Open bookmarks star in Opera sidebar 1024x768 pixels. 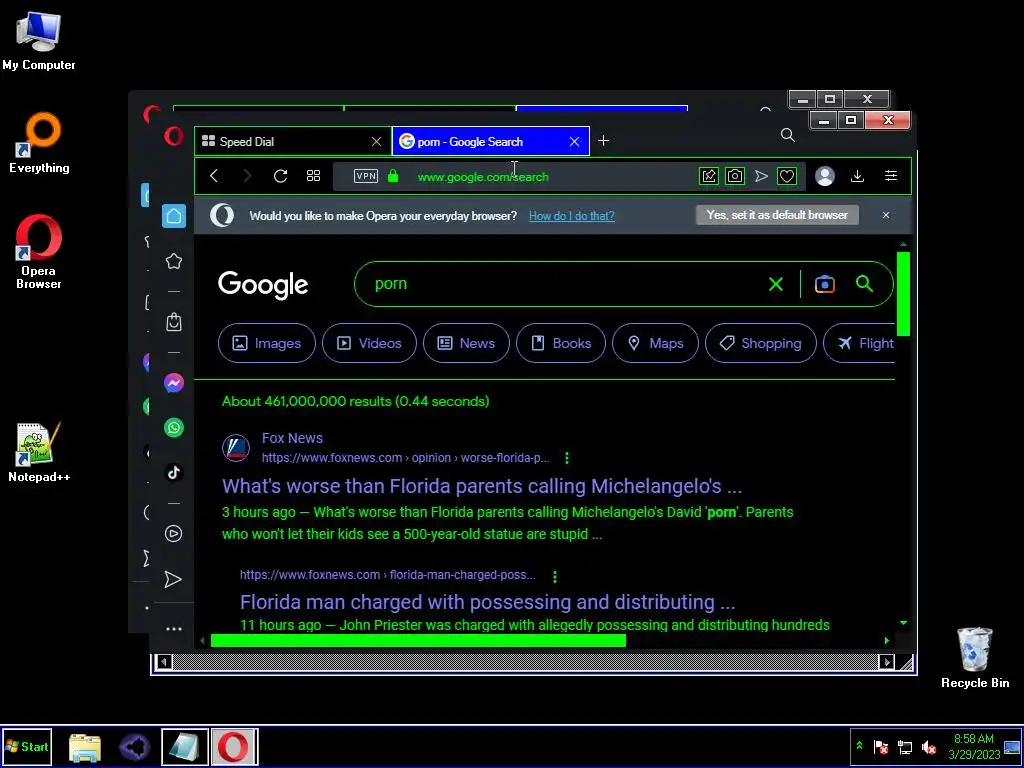click(x=174, y=261)
